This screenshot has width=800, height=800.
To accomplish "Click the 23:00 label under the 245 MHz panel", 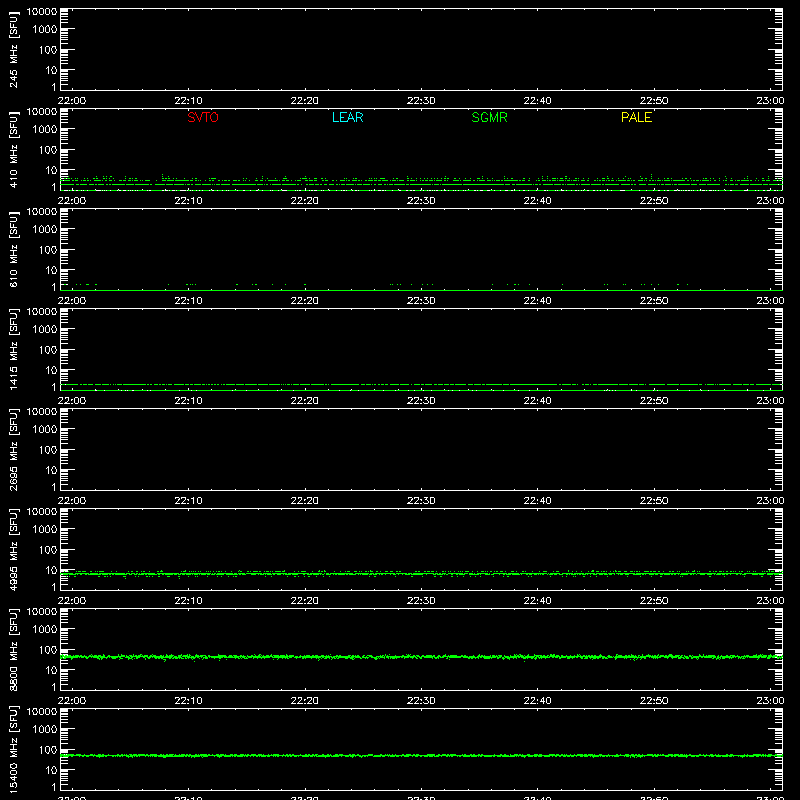I will click(770, 101).
